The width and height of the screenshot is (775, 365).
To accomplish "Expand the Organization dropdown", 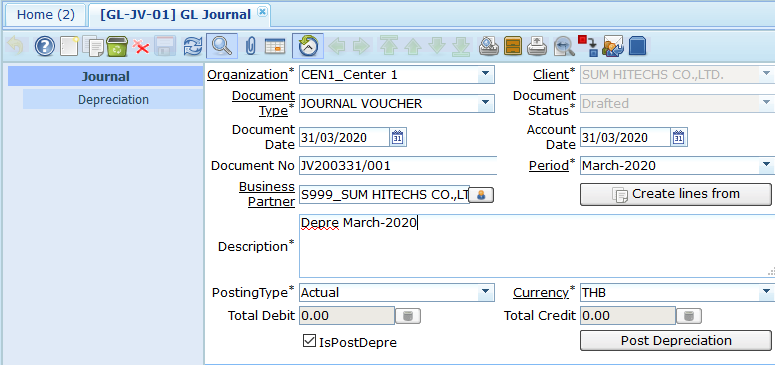I will [486, 75].
